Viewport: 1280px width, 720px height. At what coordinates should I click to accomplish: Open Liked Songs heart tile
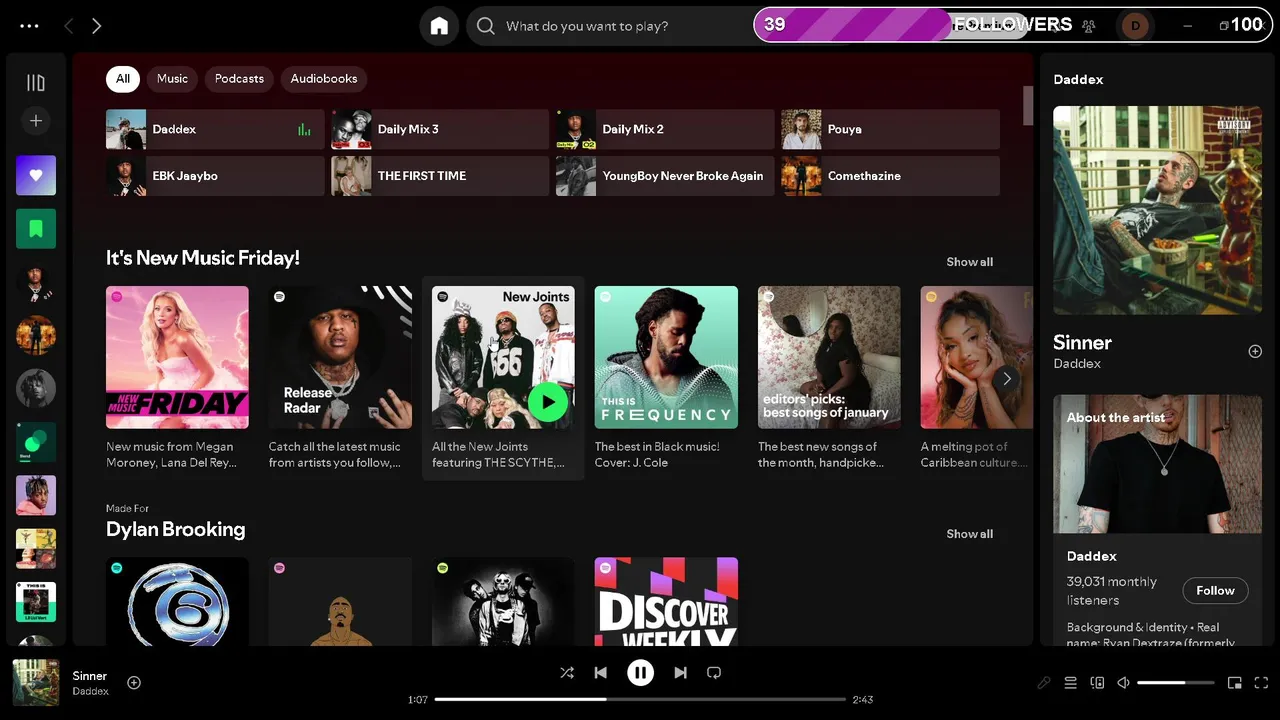(x=36, y=175)
